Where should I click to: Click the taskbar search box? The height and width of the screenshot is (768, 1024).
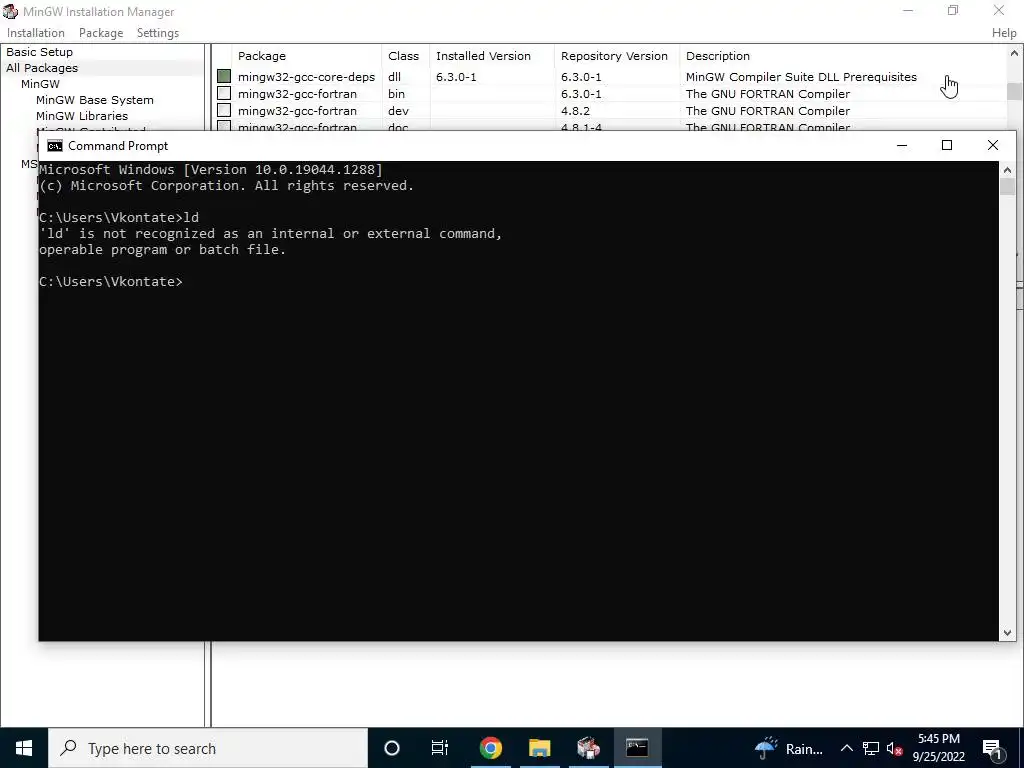[x=208, y=748]
